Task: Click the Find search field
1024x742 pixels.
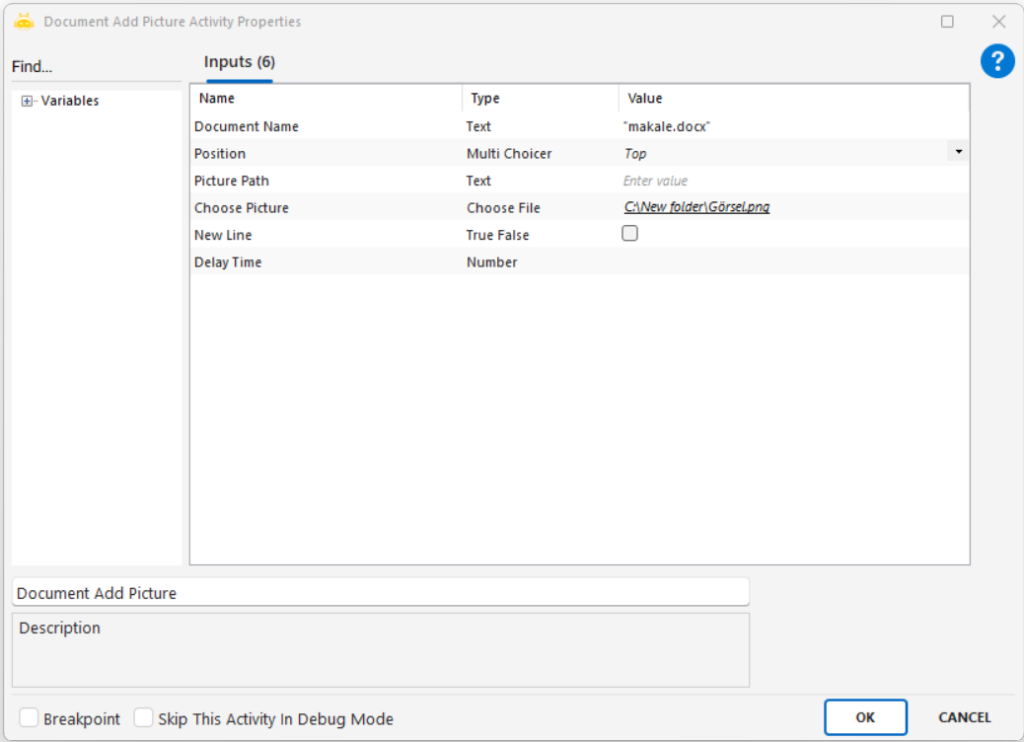Action: [95, 67]
